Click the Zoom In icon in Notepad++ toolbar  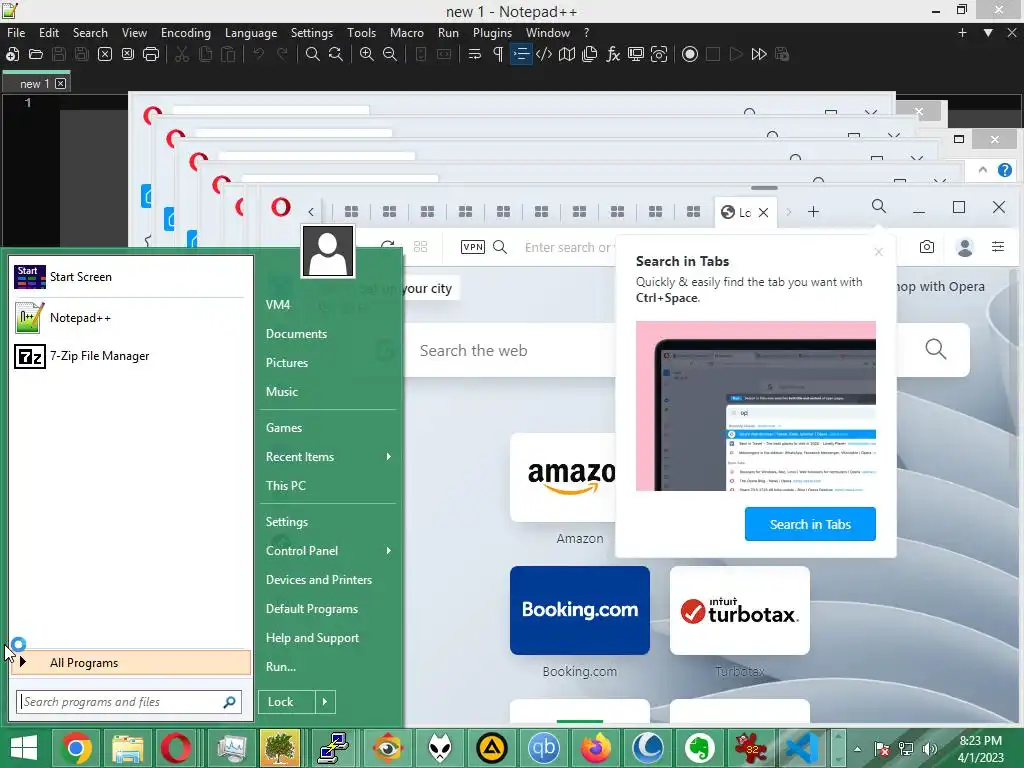[x=367, y=54]
